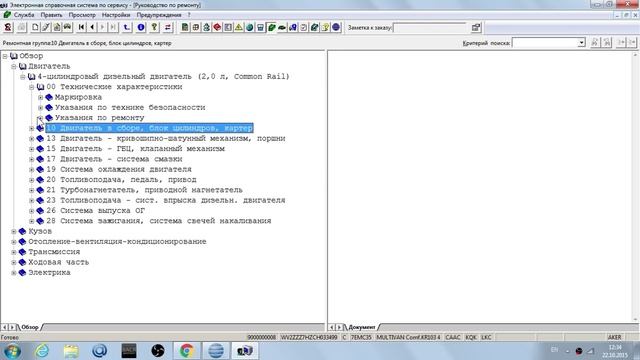Click the VIN number in status bar
The image size is (640, 360).
point(309,337)
